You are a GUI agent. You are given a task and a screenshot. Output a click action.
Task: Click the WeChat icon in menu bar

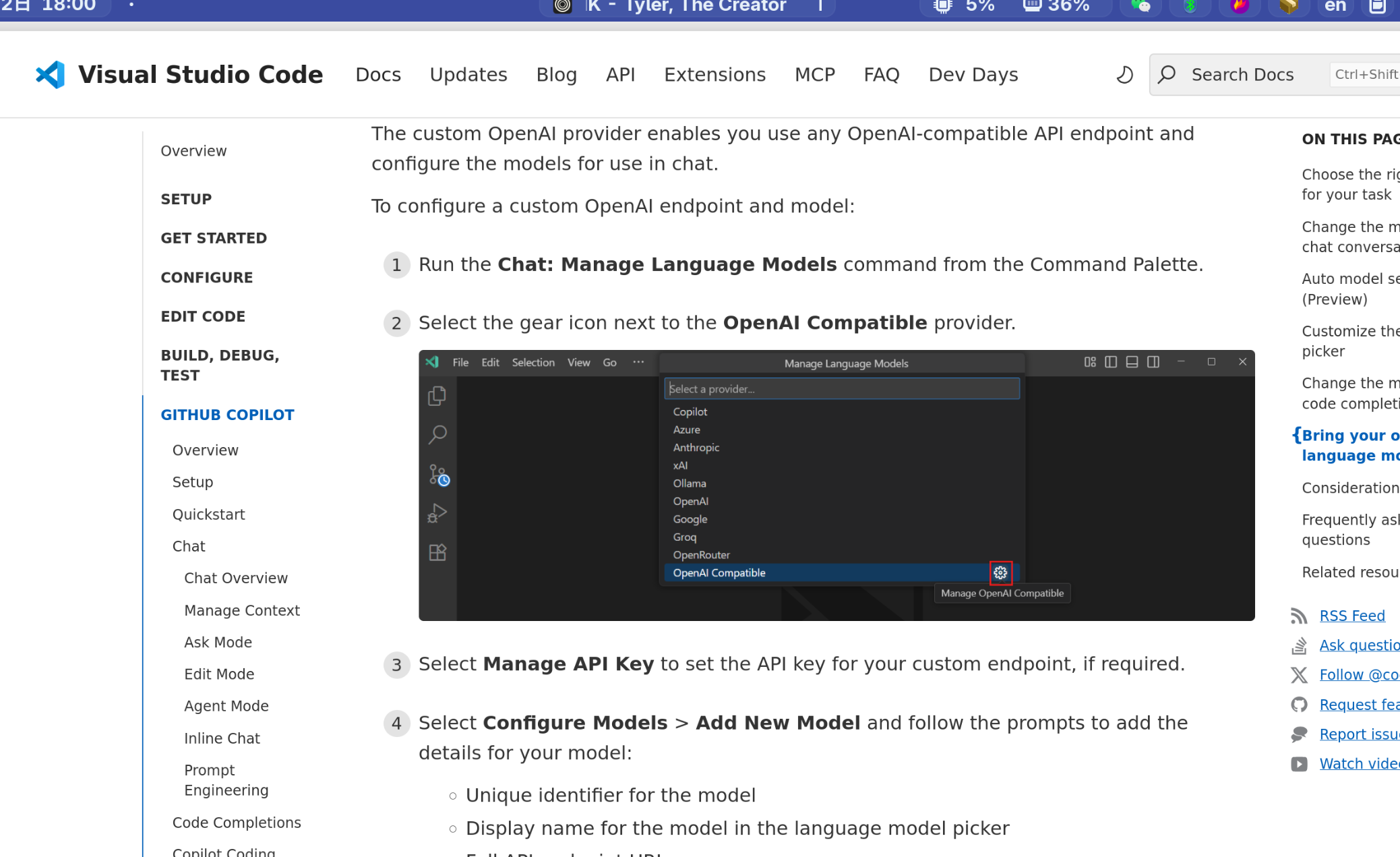click(x=1140, y=7)
